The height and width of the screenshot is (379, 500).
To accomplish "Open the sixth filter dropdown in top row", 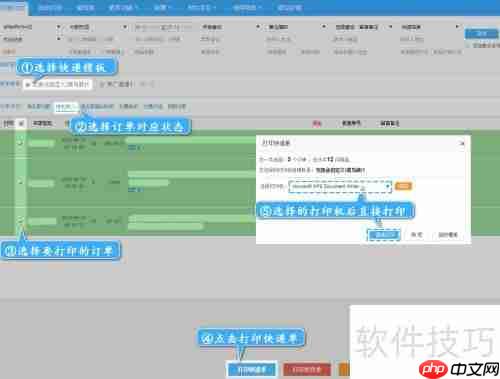I will (x=363, y=27).
